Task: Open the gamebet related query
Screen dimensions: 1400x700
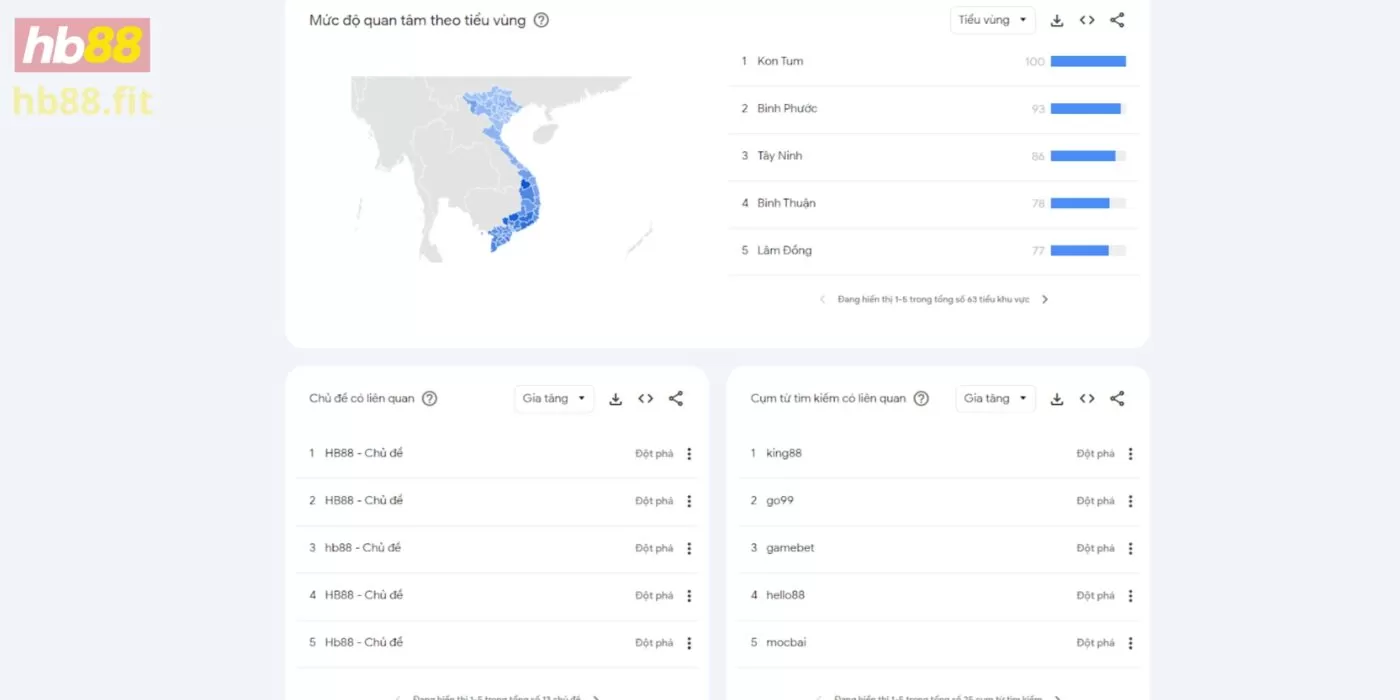Action: (790, 548)
